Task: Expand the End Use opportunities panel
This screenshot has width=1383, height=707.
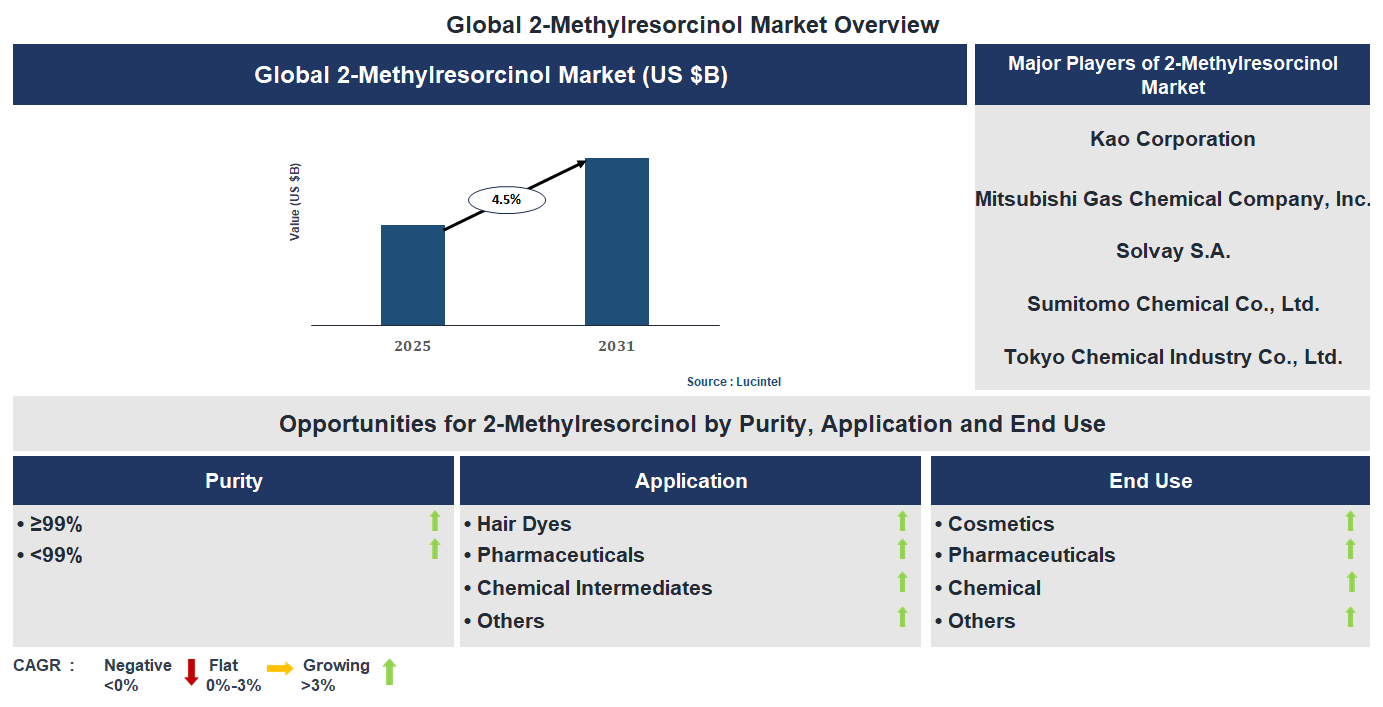Action: [1150, 480]
